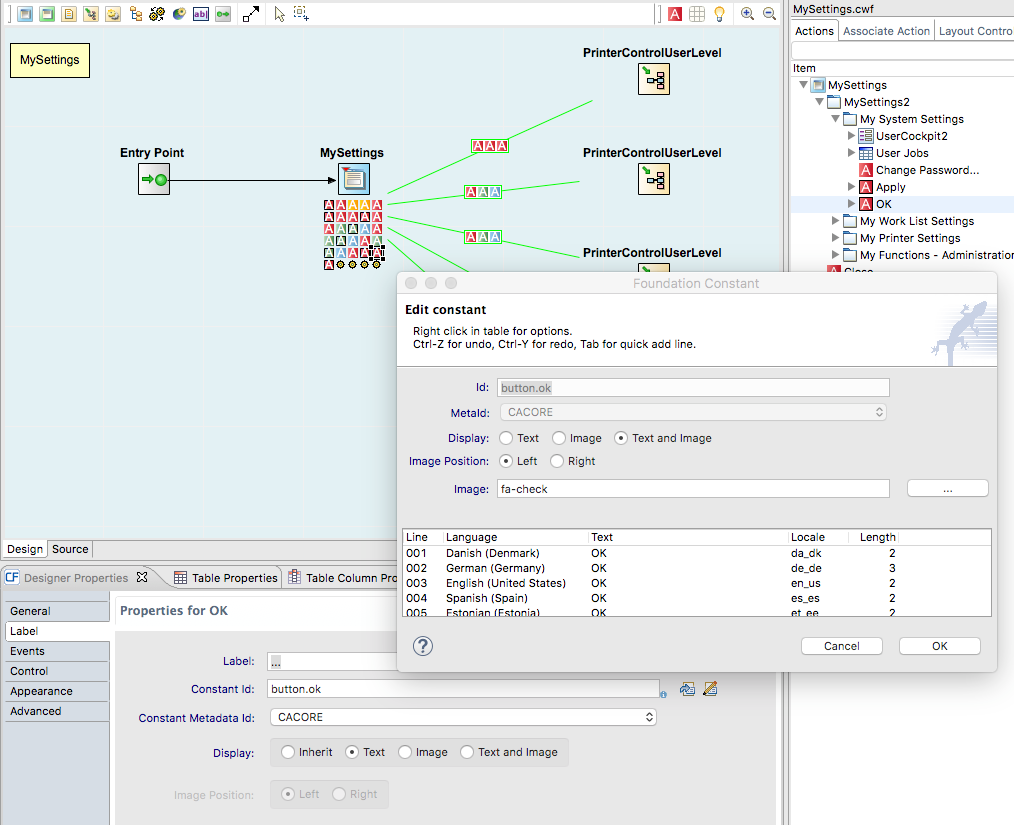
Task: Select the marquee selection tool
Action: 301,14
